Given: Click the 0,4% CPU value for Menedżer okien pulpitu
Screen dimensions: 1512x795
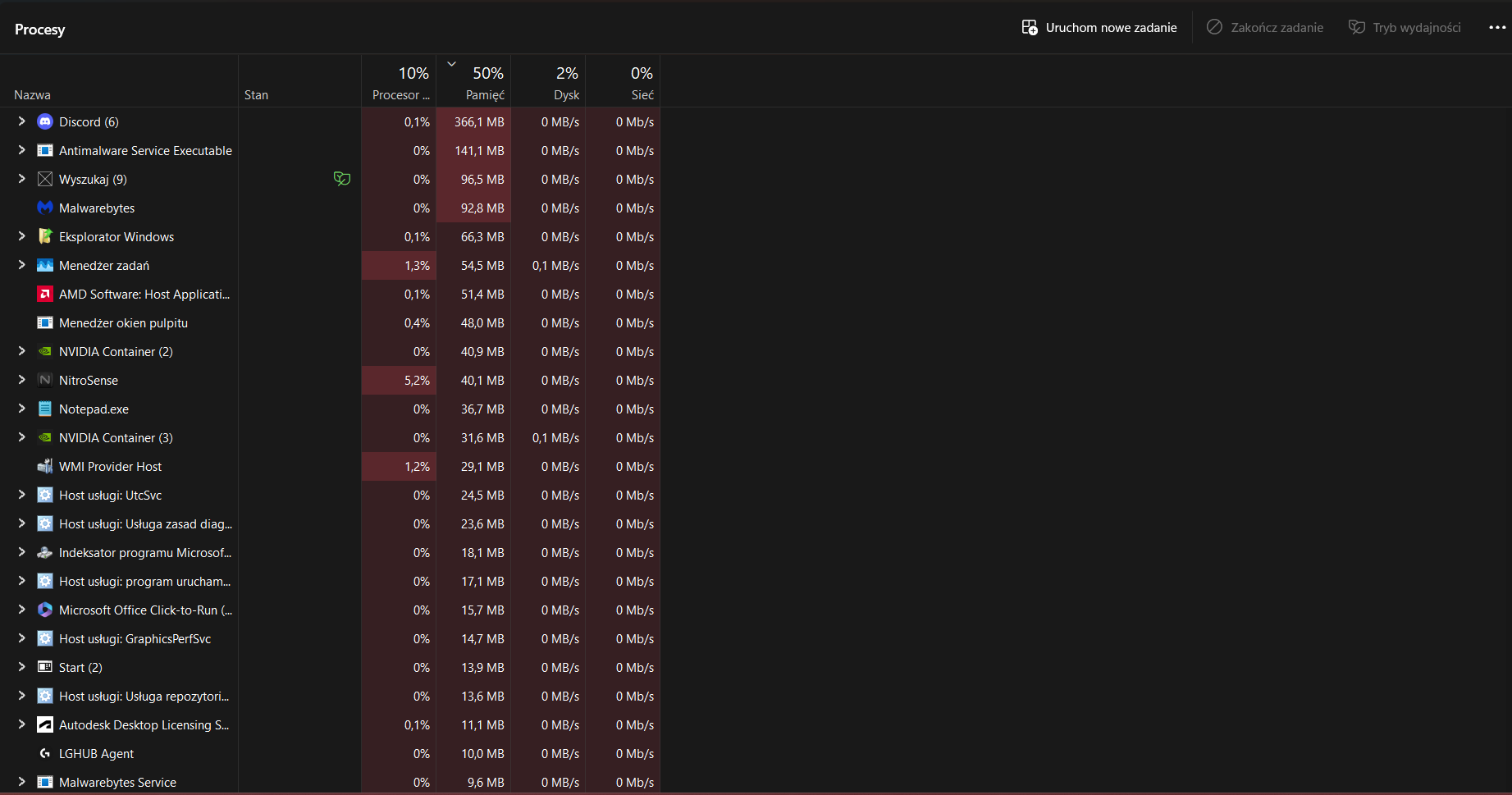Looking at the screenshot, I should click(x=417, y=323).
